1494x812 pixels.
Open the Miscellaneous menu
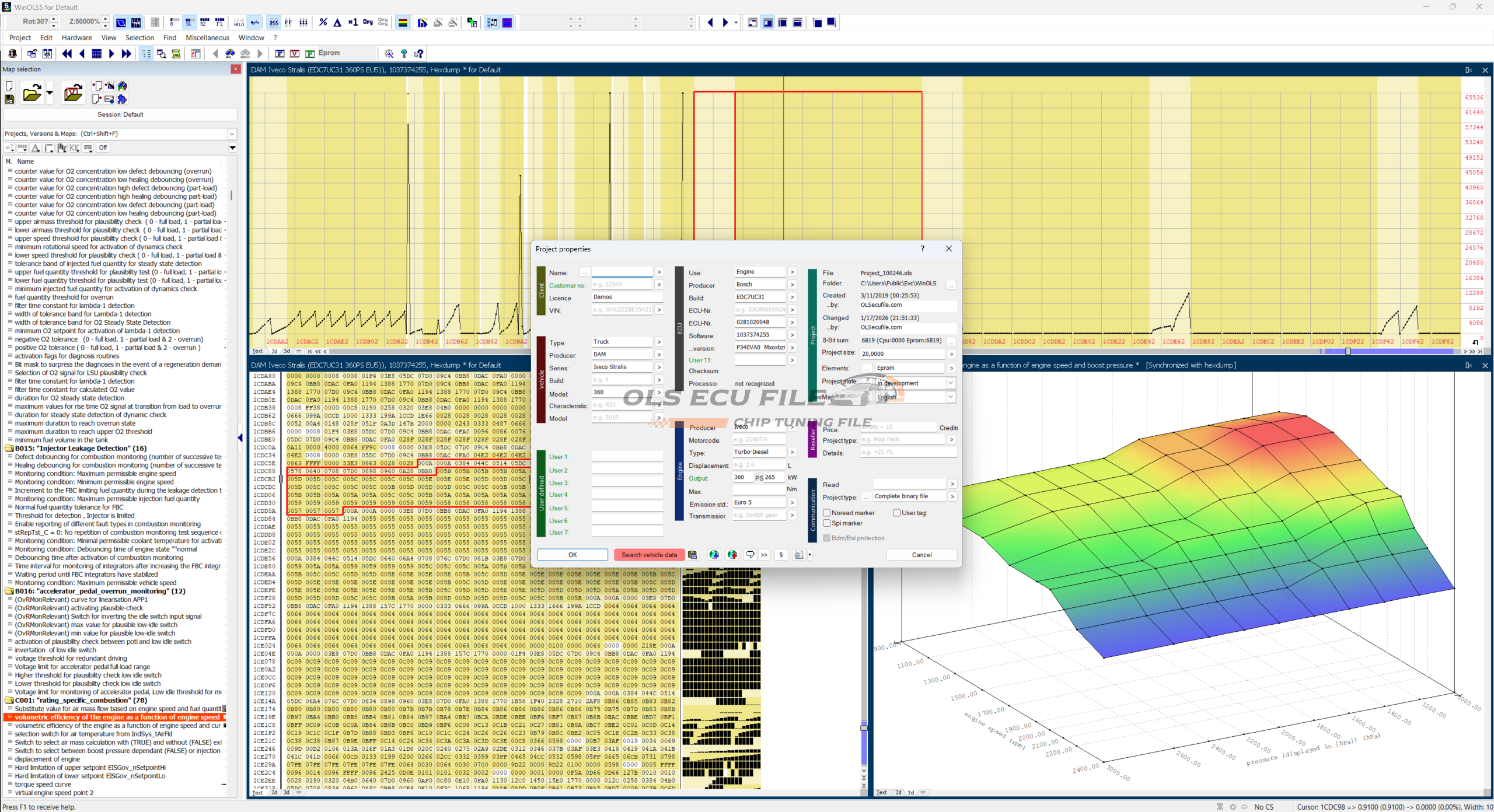point(207,38)
